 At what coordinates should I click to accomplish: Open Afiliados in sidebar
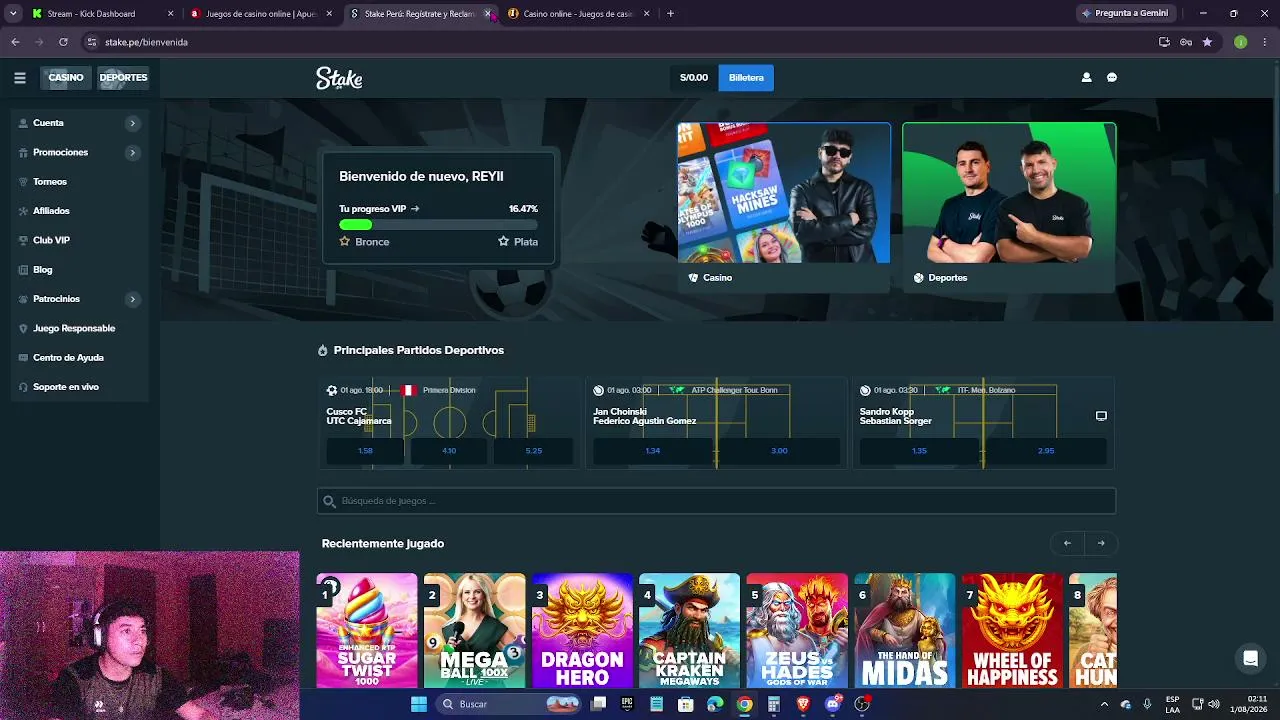tap(51, 211)
